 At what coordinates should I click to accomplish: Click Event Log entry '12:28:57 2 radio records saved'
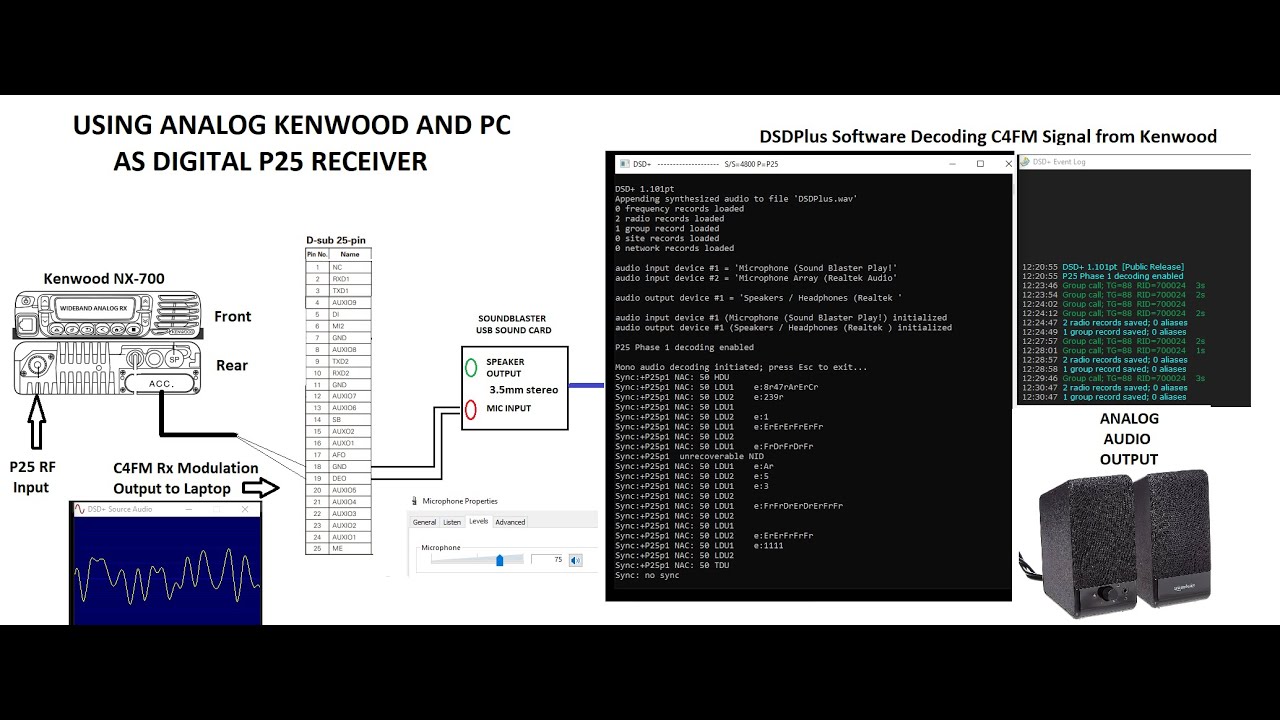point(1104,360)
